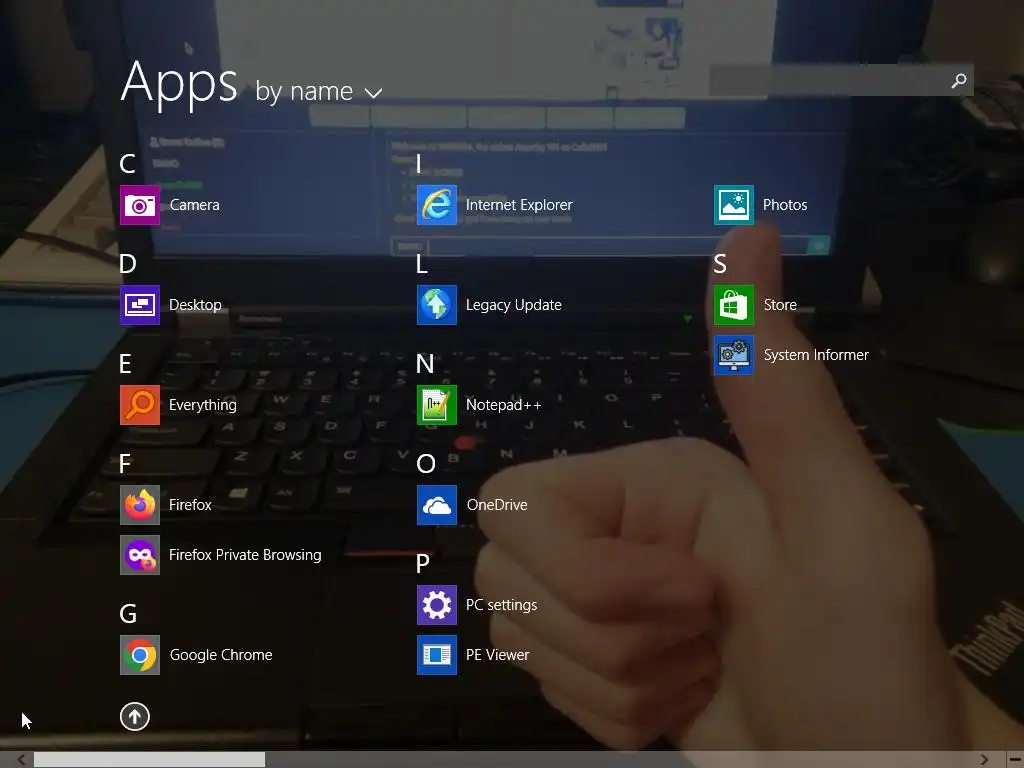
Task: Click the horizontal scrollbar thumb
Action: [x=150, y=760]
